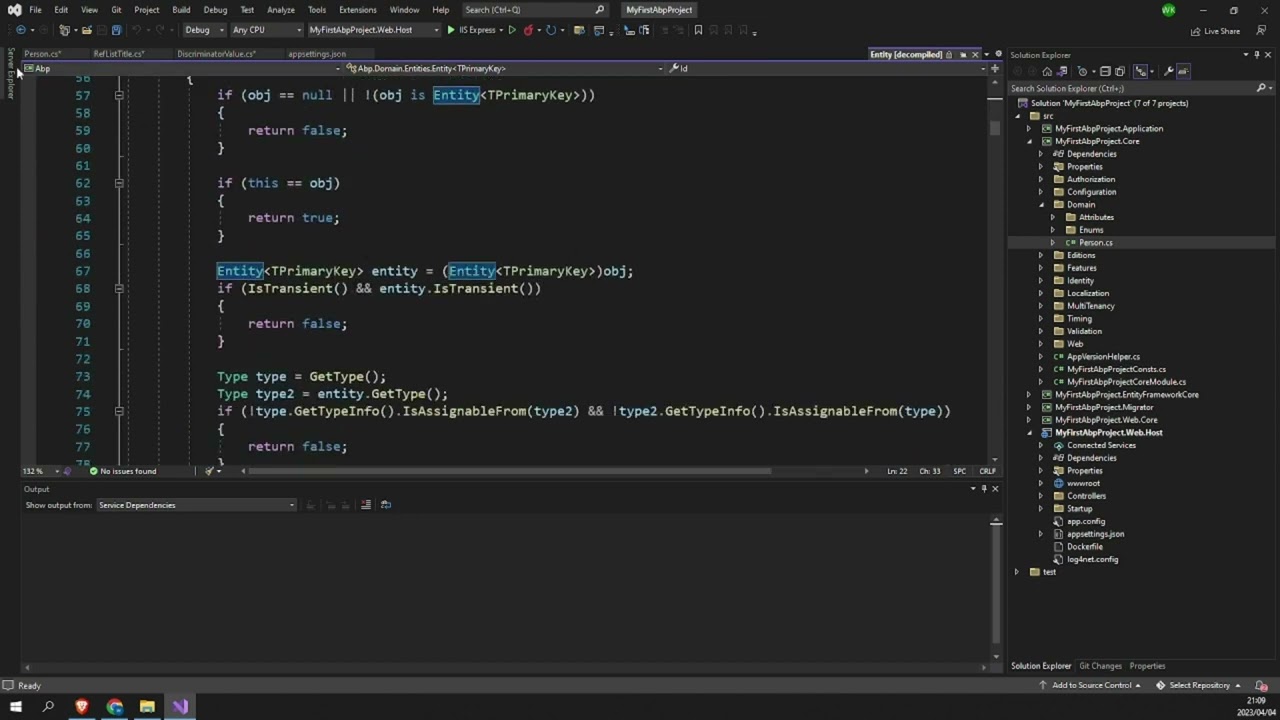1280x720 pixels.
Task: Collapse the code block at line 68
Action: (118, 288)
